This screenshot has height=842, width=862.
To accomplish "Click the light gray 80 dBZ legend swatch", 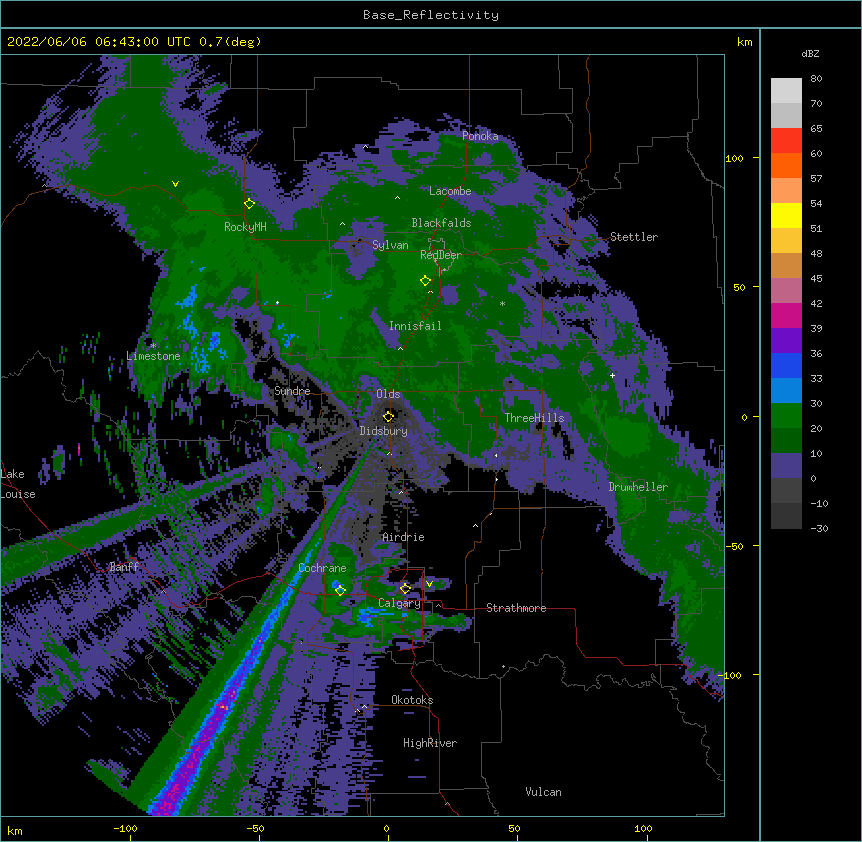I will [x=786, y=91].
